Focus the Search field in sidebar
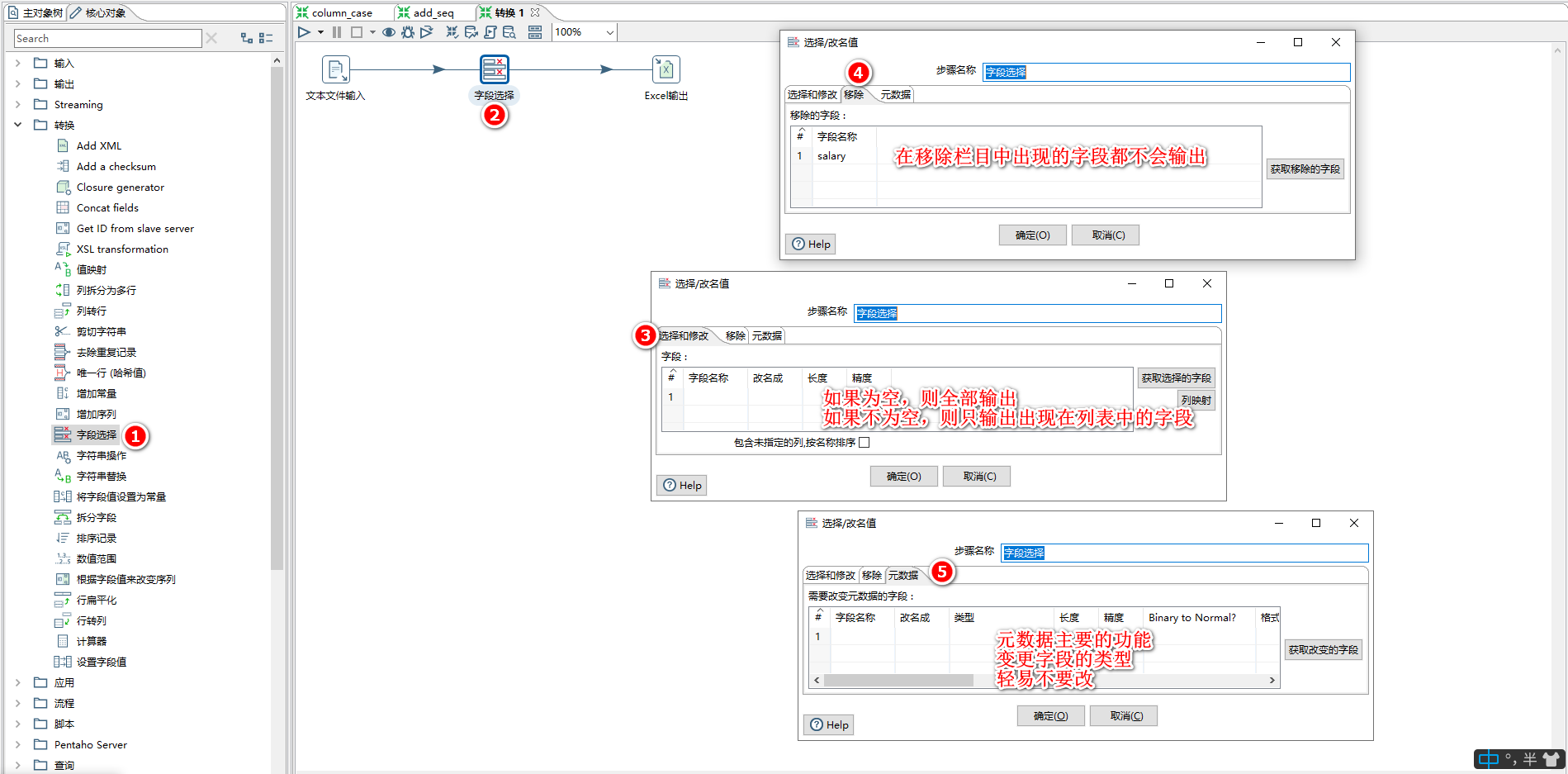The image size is (1568, 774). (x=107, y=38)
